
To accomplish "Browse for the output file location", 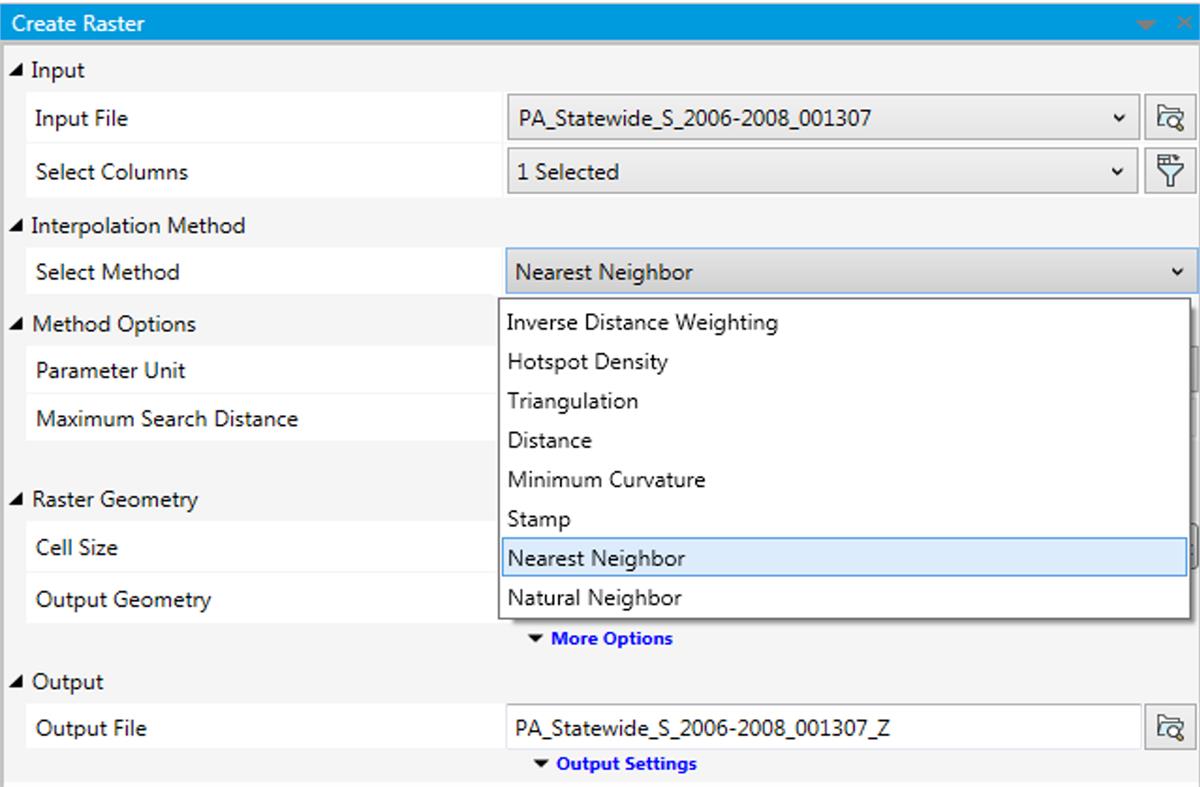I will tap(1169, 728).
